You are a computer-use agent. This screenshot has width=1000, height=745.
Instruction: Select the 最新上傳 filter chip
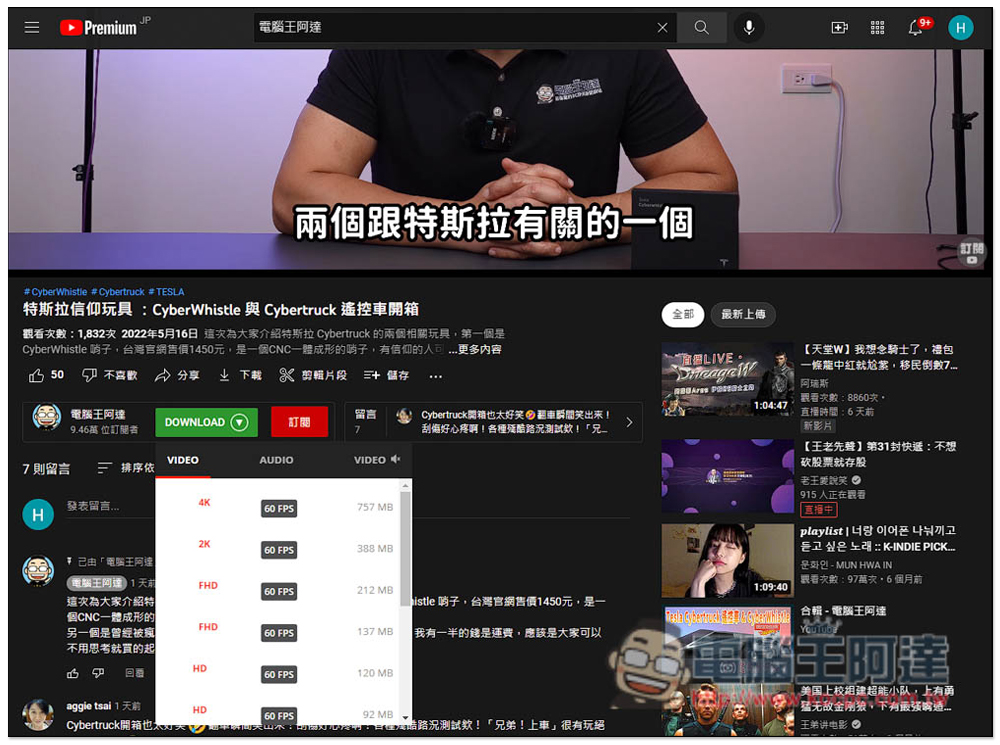[x=743, y=314]
